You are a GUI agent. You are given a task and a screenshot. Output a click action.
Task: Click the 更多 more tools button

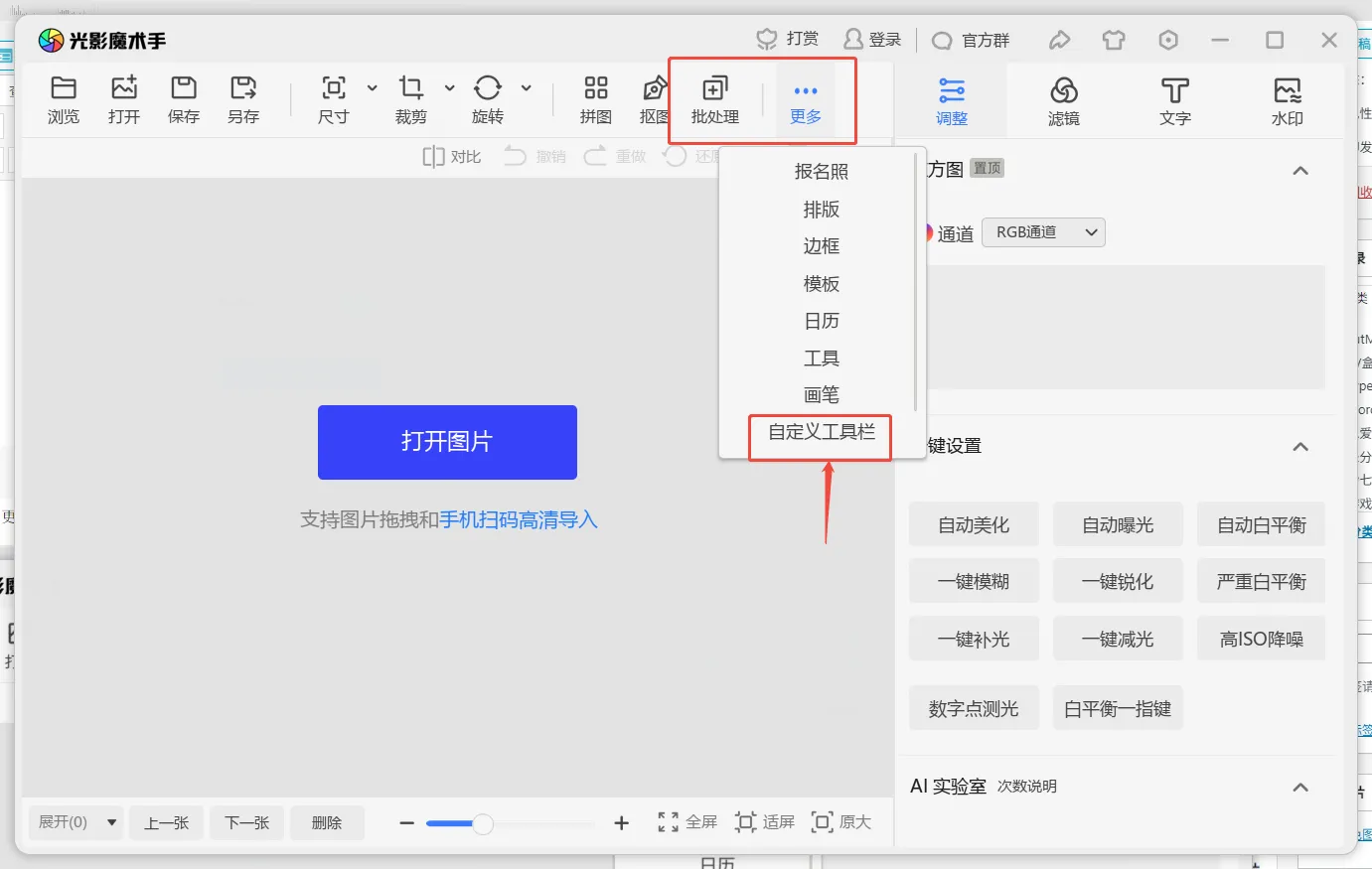click(x=806, y=100)
